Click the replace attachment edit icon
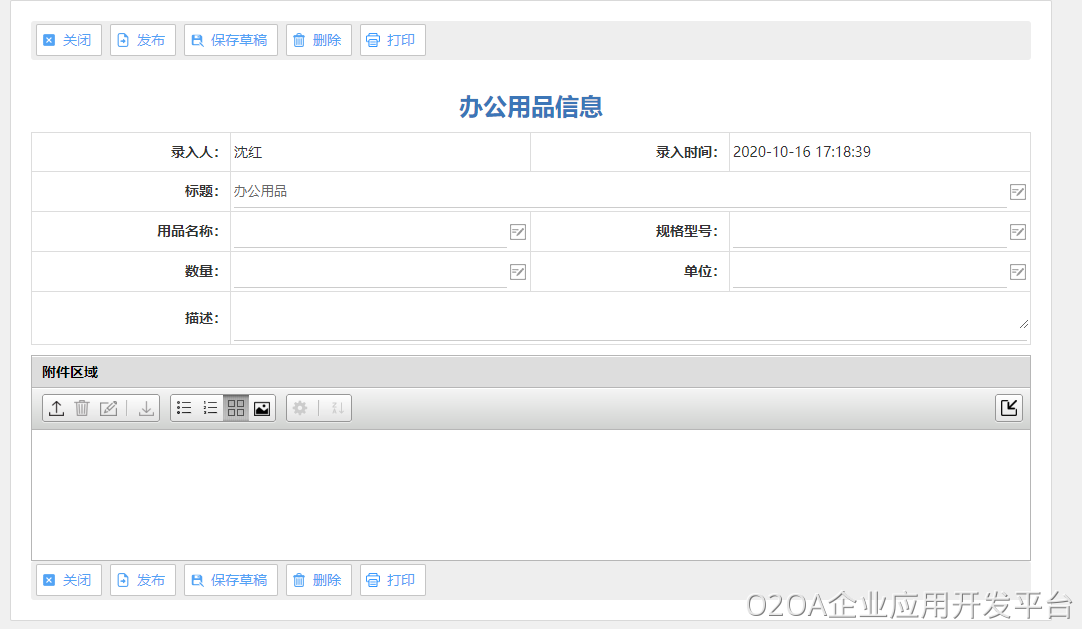 (x=109, y=408)
